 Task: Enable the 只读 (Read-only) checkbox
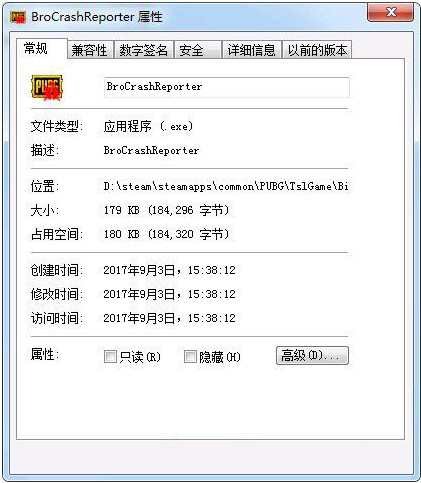(110, 356)
